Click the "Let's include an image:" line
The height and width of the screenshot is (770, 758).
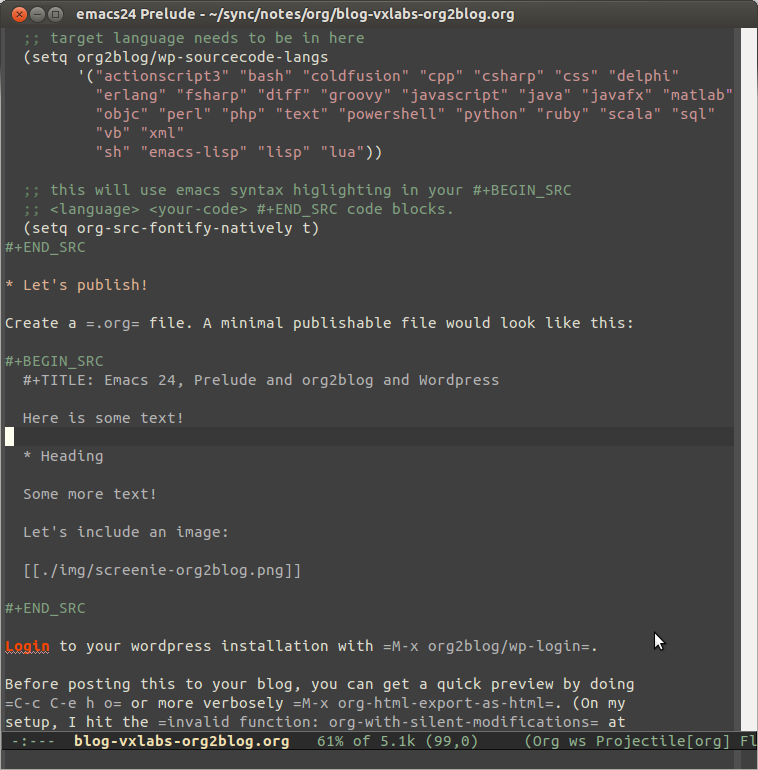point(126,532)
